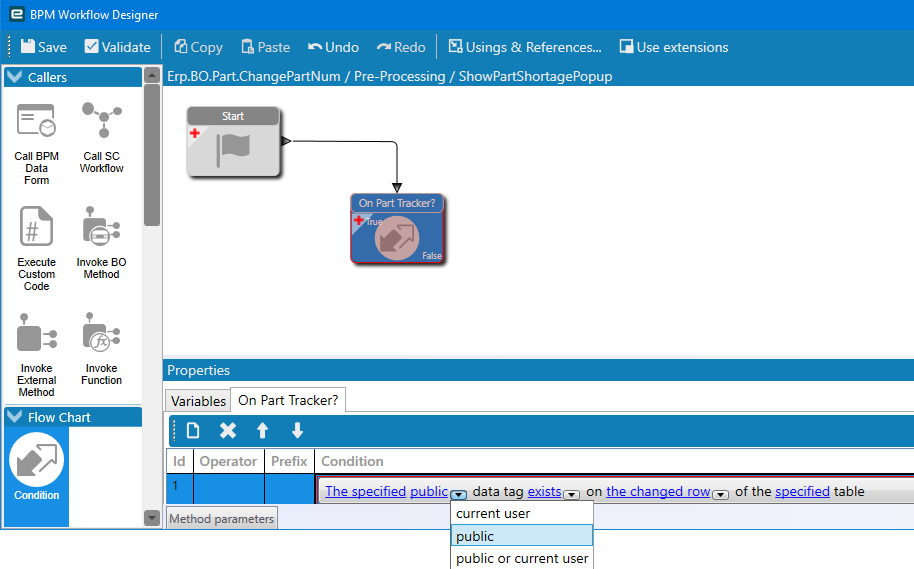The width and height of the screenshot is (914, 569).
Task: Click the 'specified' table link
Action: pos(802,491)
